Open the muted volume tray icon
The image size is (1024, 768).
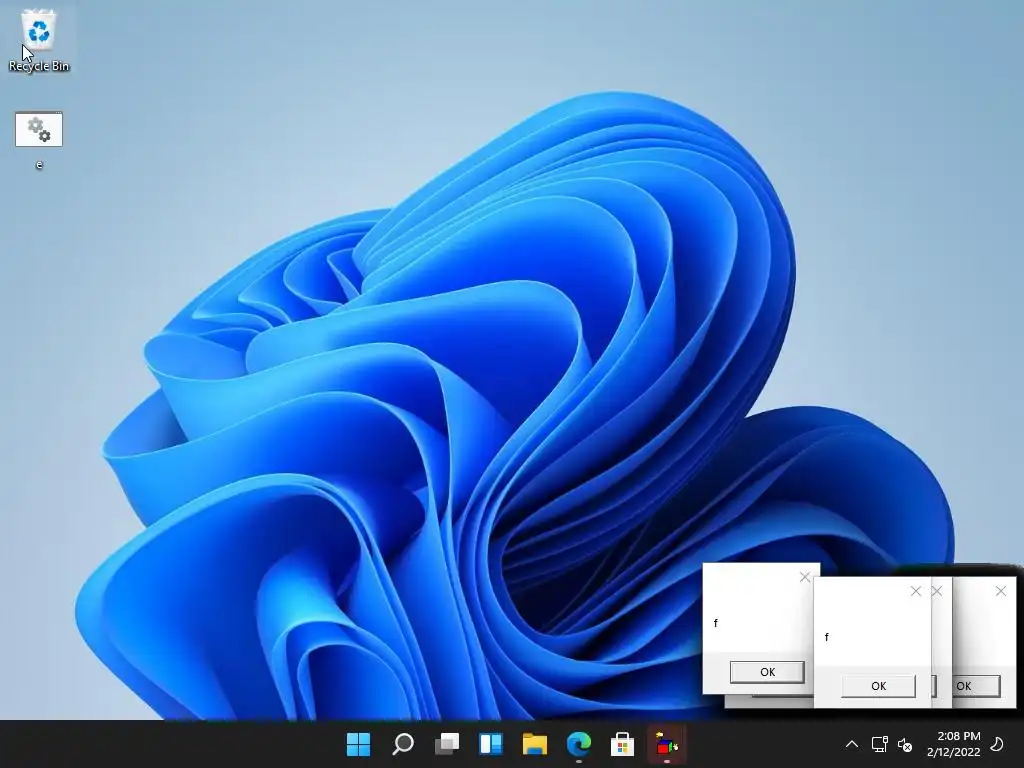[x=905, y=744]
